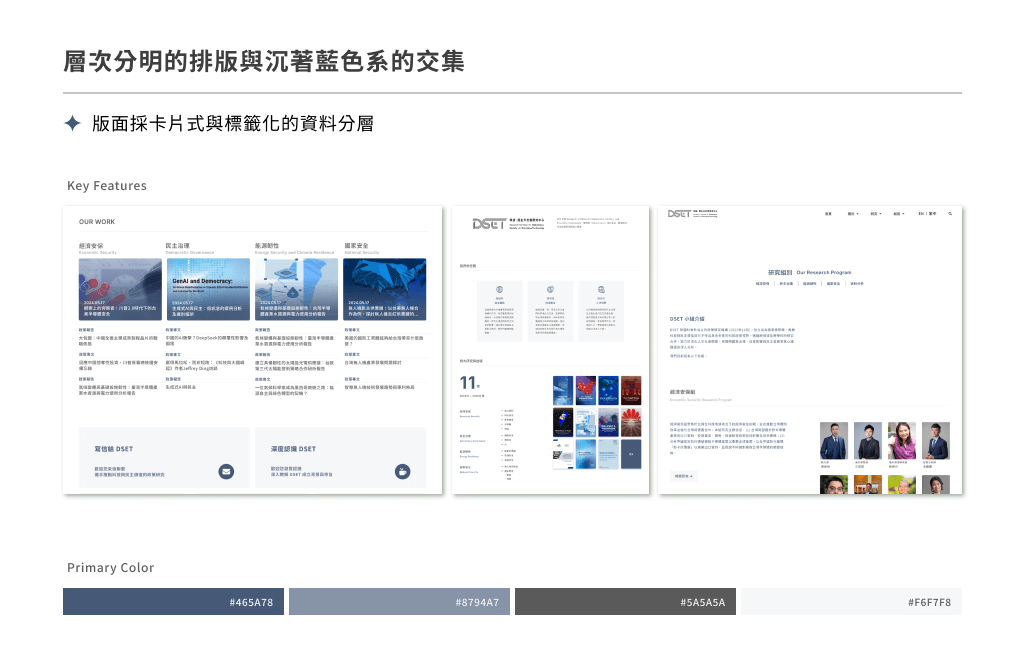Click the 經濟安保 featured image card
The width and height of the screenshot is (1024, 658).
[x=120, y=289]
